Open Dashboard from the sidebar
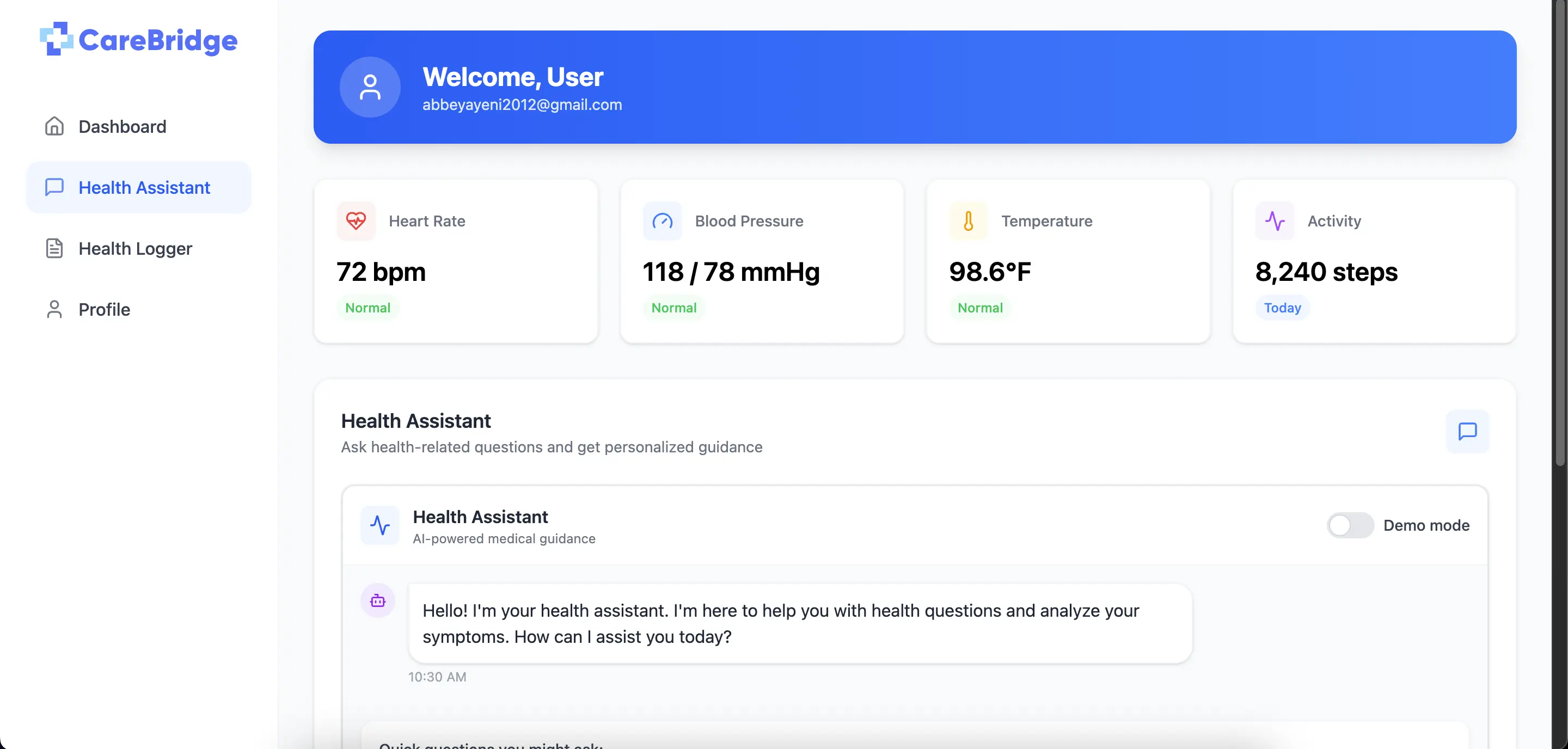The height and width of the screenshot is (749, 1568). click(x=122, y=127)
